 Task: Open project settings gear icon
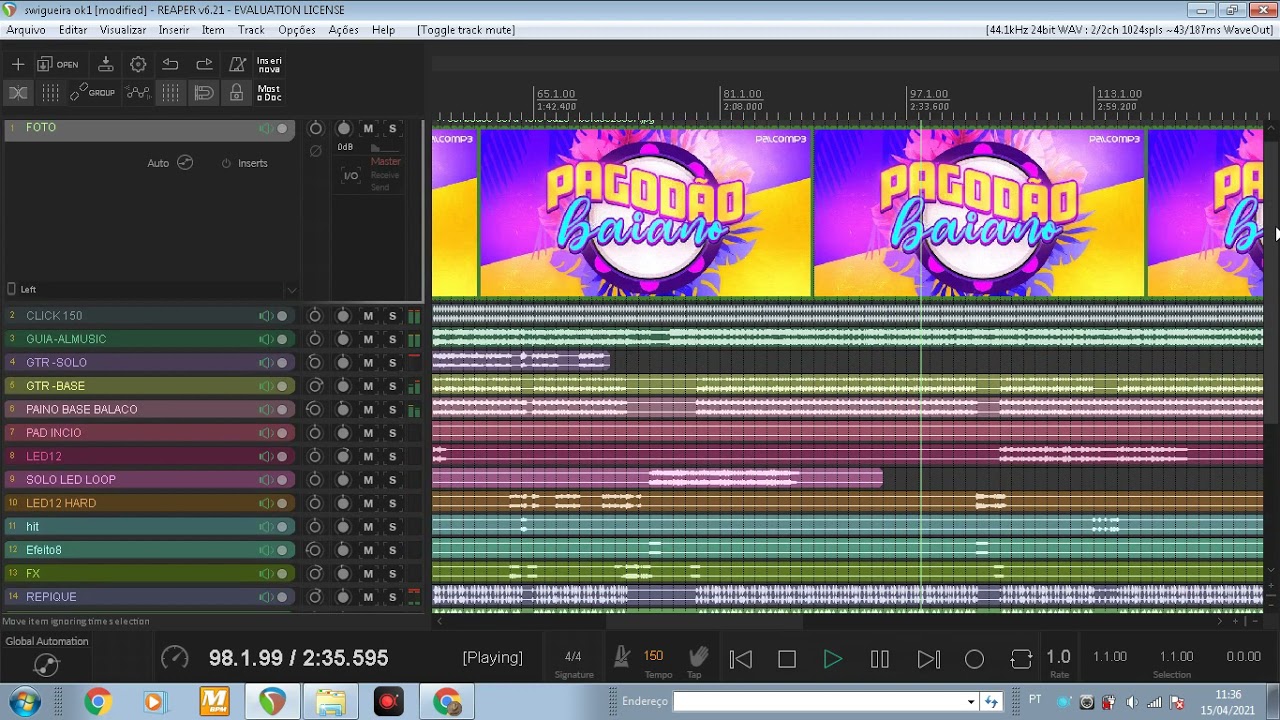pos(138,64)
